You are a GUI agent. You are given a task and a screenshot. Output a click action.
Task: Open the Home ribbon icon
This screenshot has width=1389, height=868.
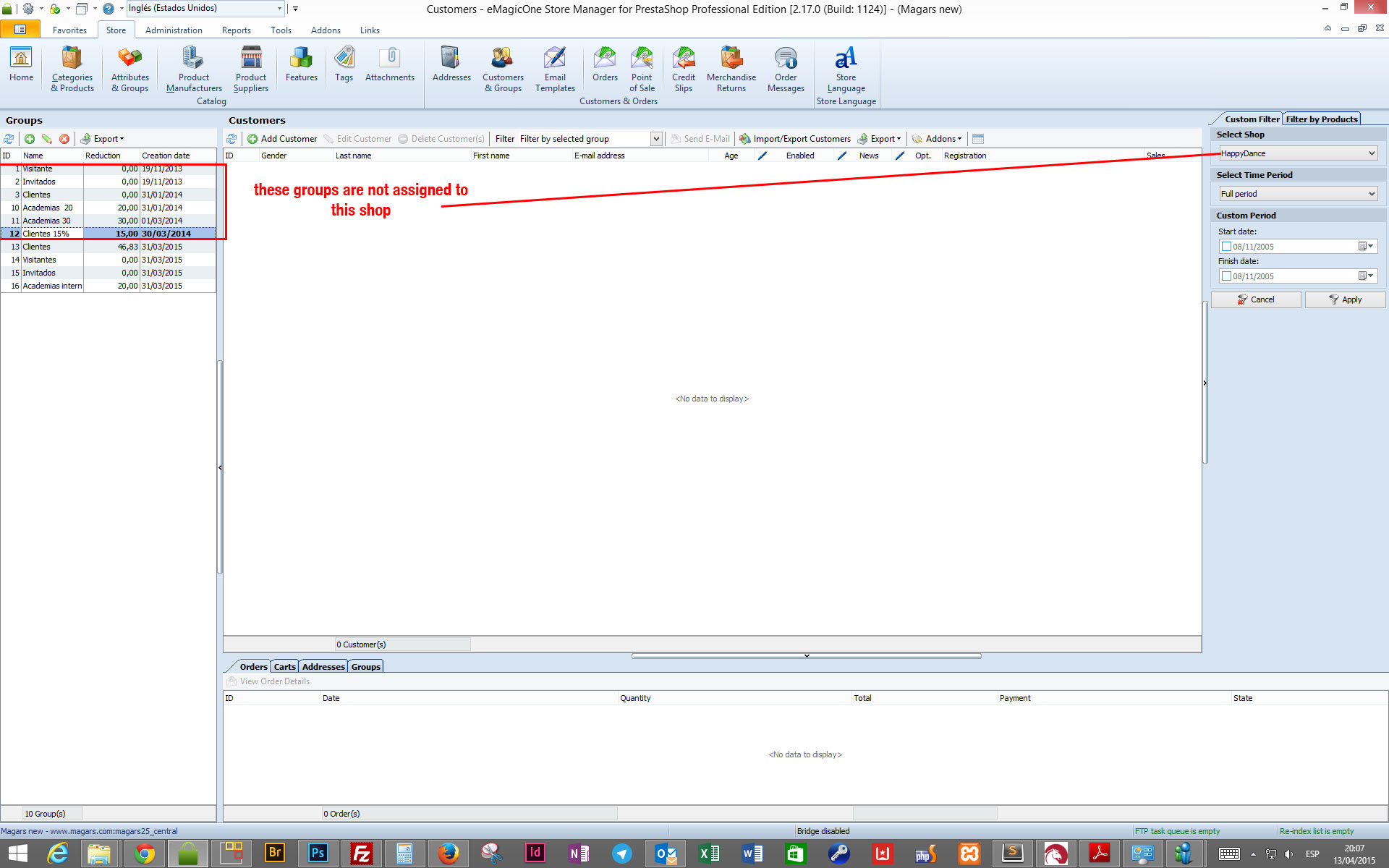tap(21, 65)
